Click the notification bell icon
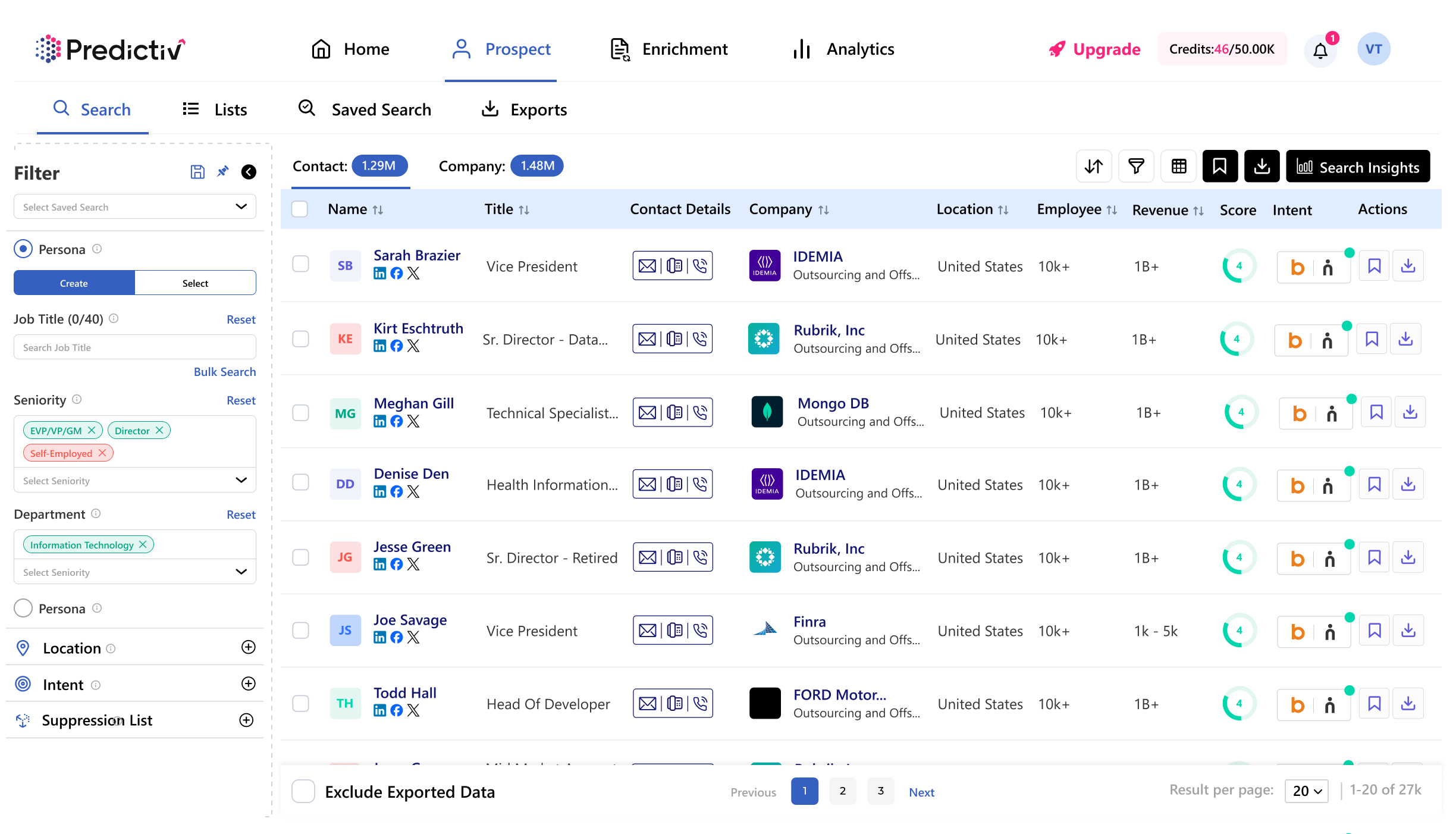Viewport: 1456px width, 834px height. coord(1320,50)
